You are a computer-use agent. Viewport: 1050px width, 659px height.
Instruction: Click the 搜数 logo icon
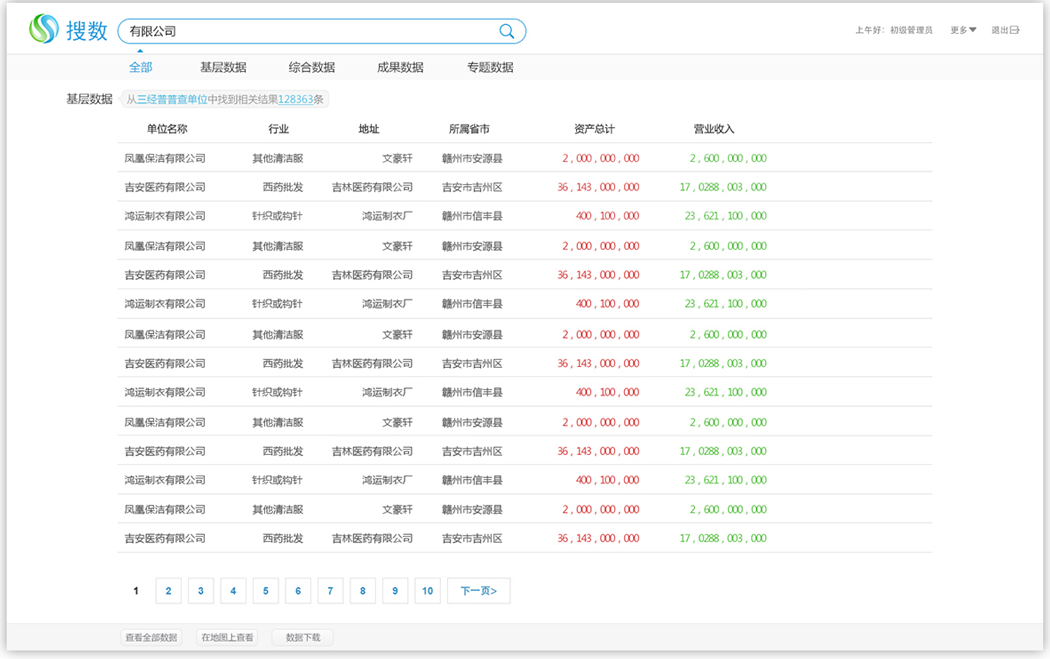[x=44, y=30]
